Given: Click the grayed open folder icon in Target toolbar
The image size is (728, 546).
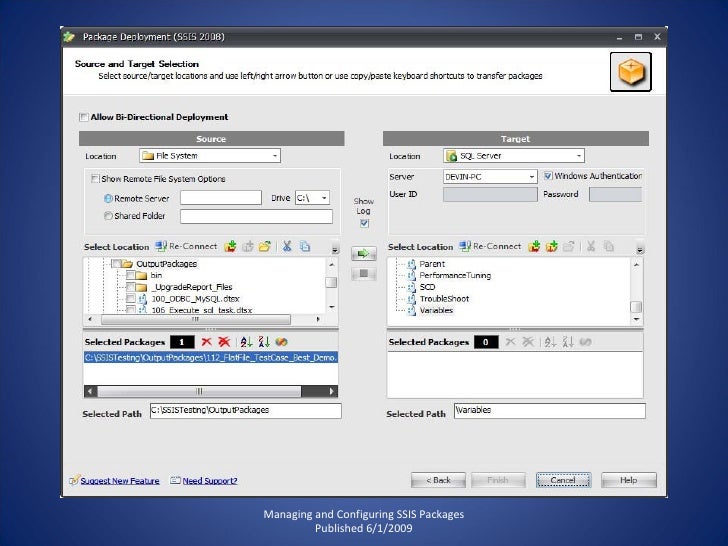Looking at the screenshot, I should click(569, 247).
